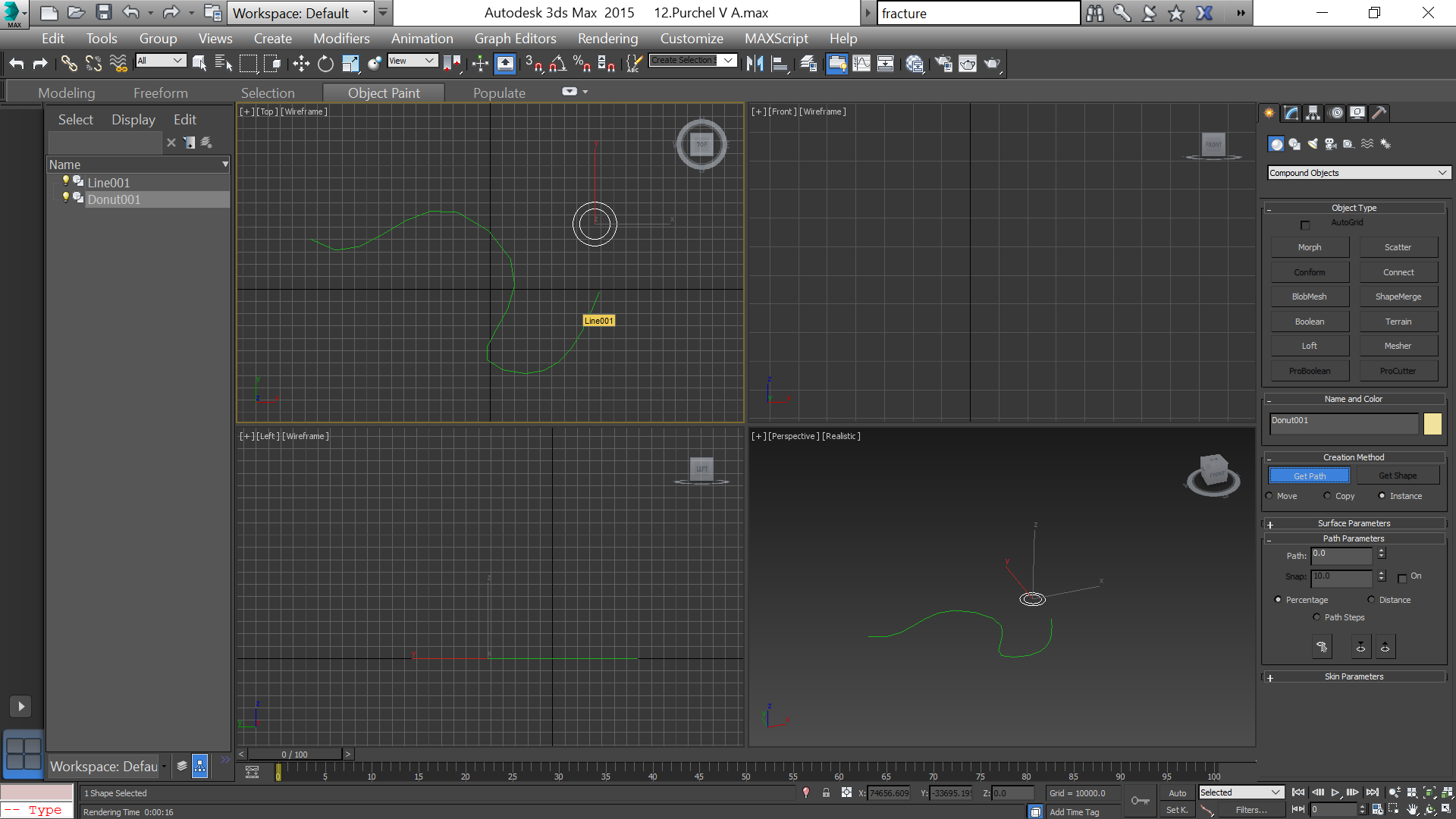Click Bind to Space Warp icon

point(118,64)
